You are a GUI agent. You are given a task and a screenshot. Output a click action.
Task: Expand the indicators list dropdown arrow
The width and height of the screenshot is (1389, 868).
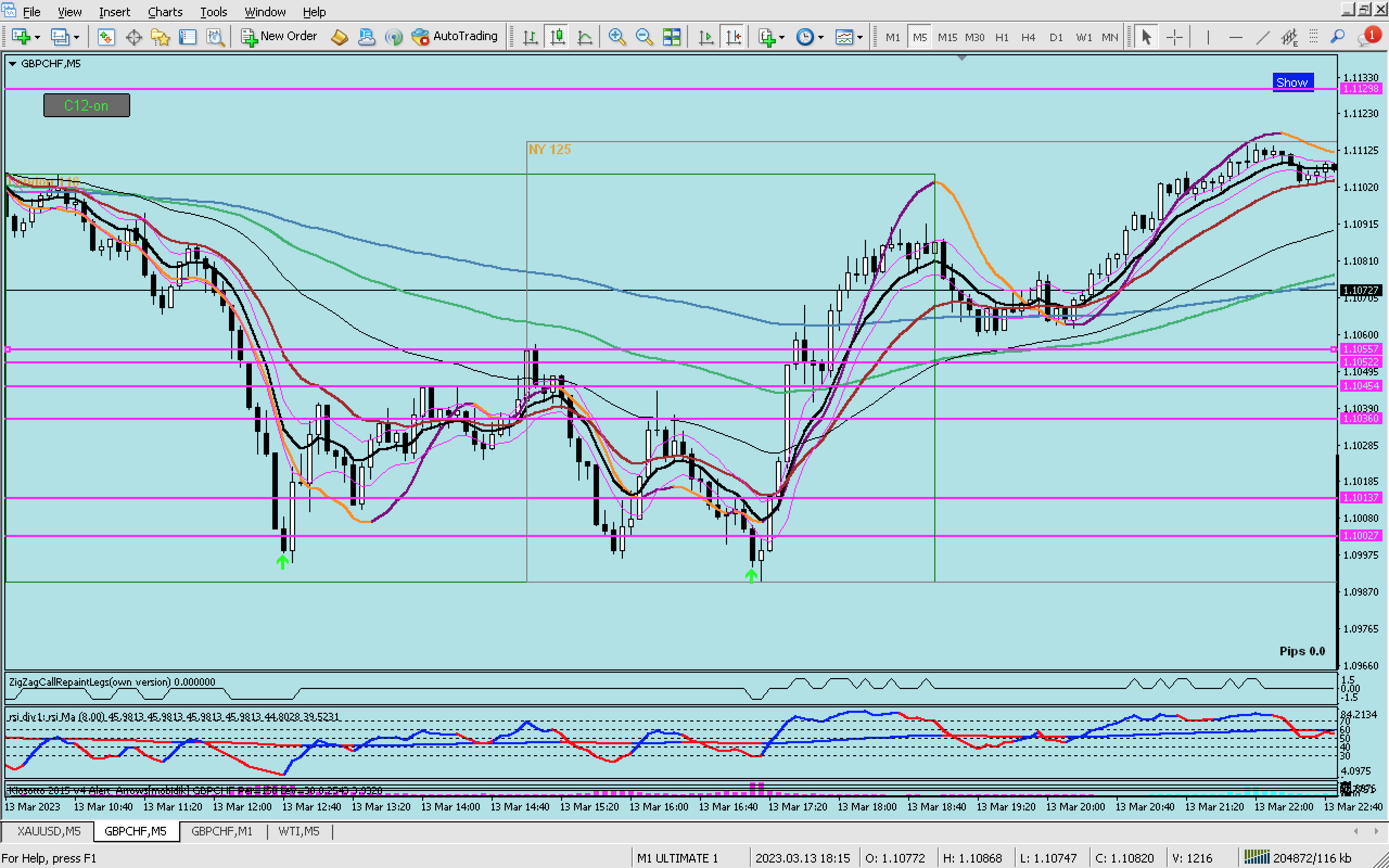pos(782,37)
